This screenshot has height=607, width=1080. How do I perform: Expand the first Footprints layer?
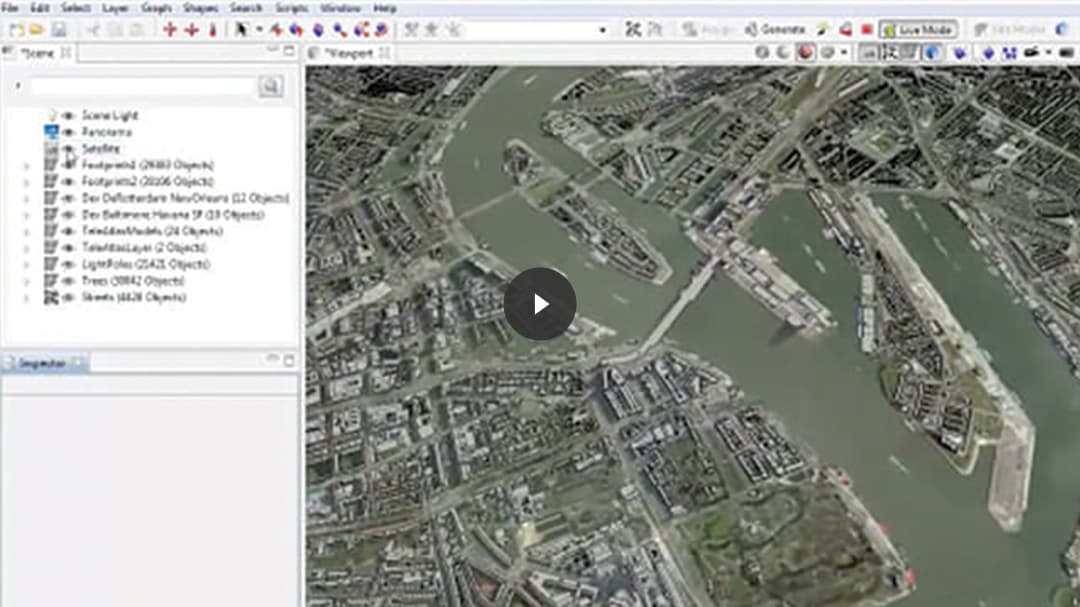[x=26, y=165]
